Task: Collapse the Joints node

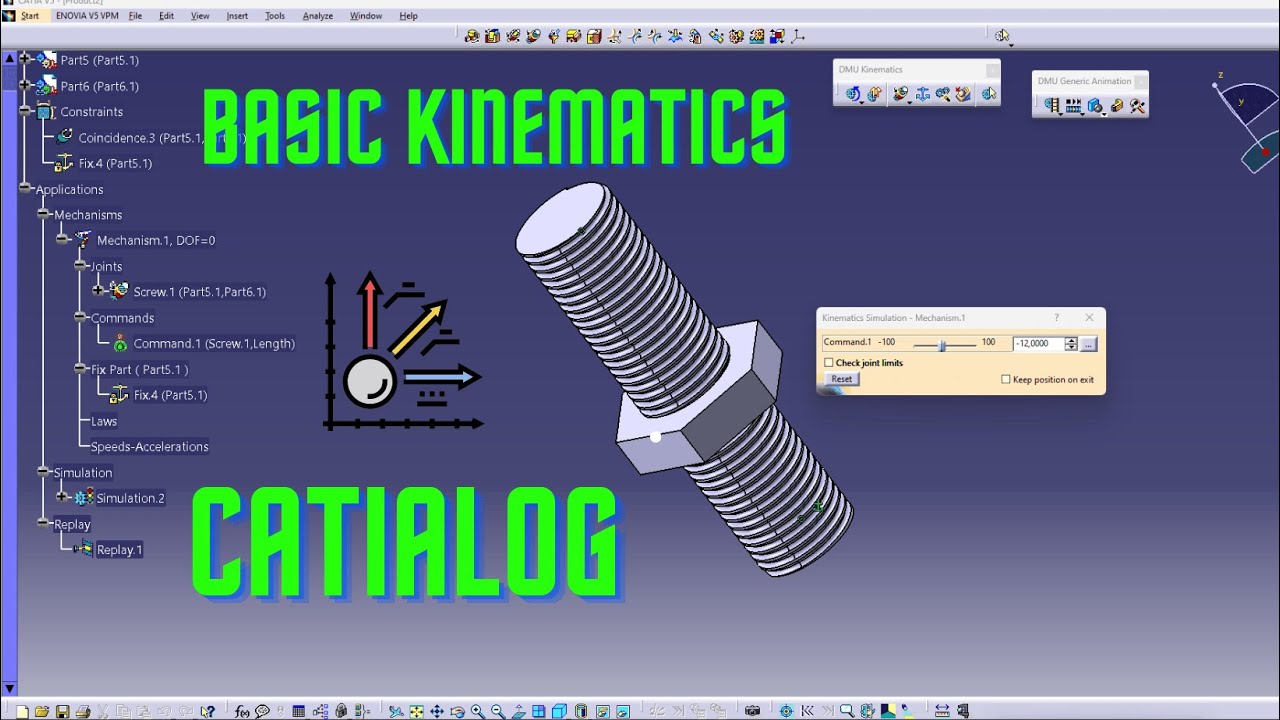Action: 81,266
